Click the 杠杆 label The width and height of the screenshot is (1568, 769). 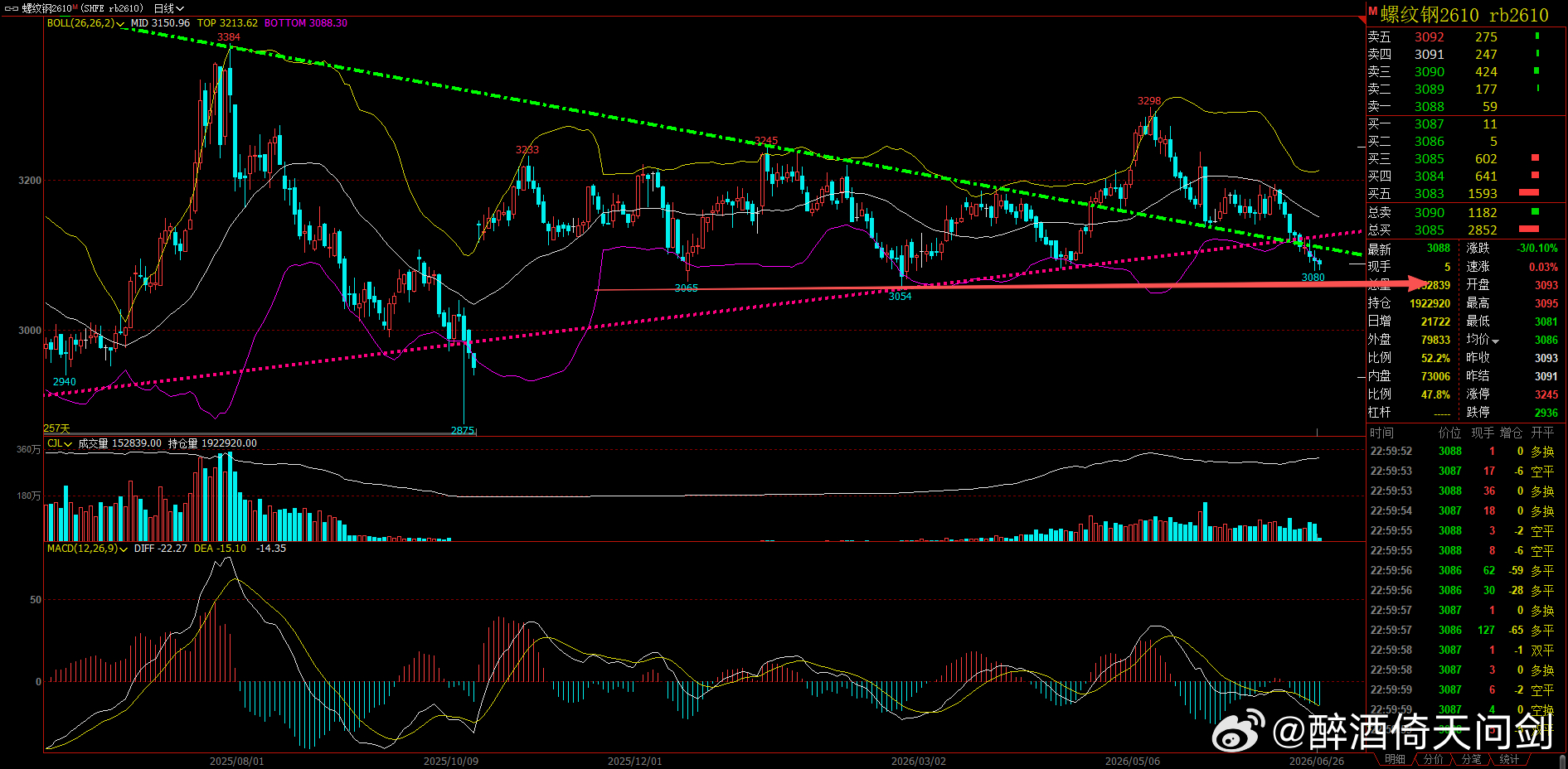pos(1380,413)
